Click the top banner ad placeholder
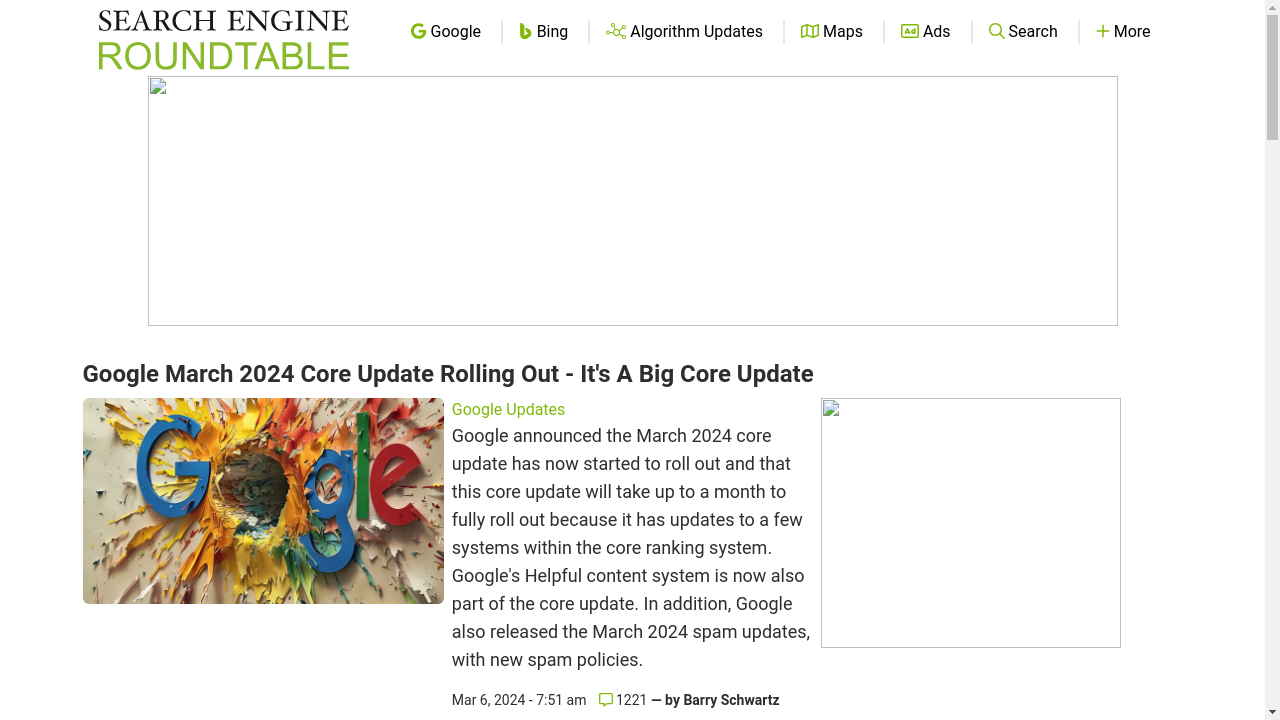 (633, 201)
